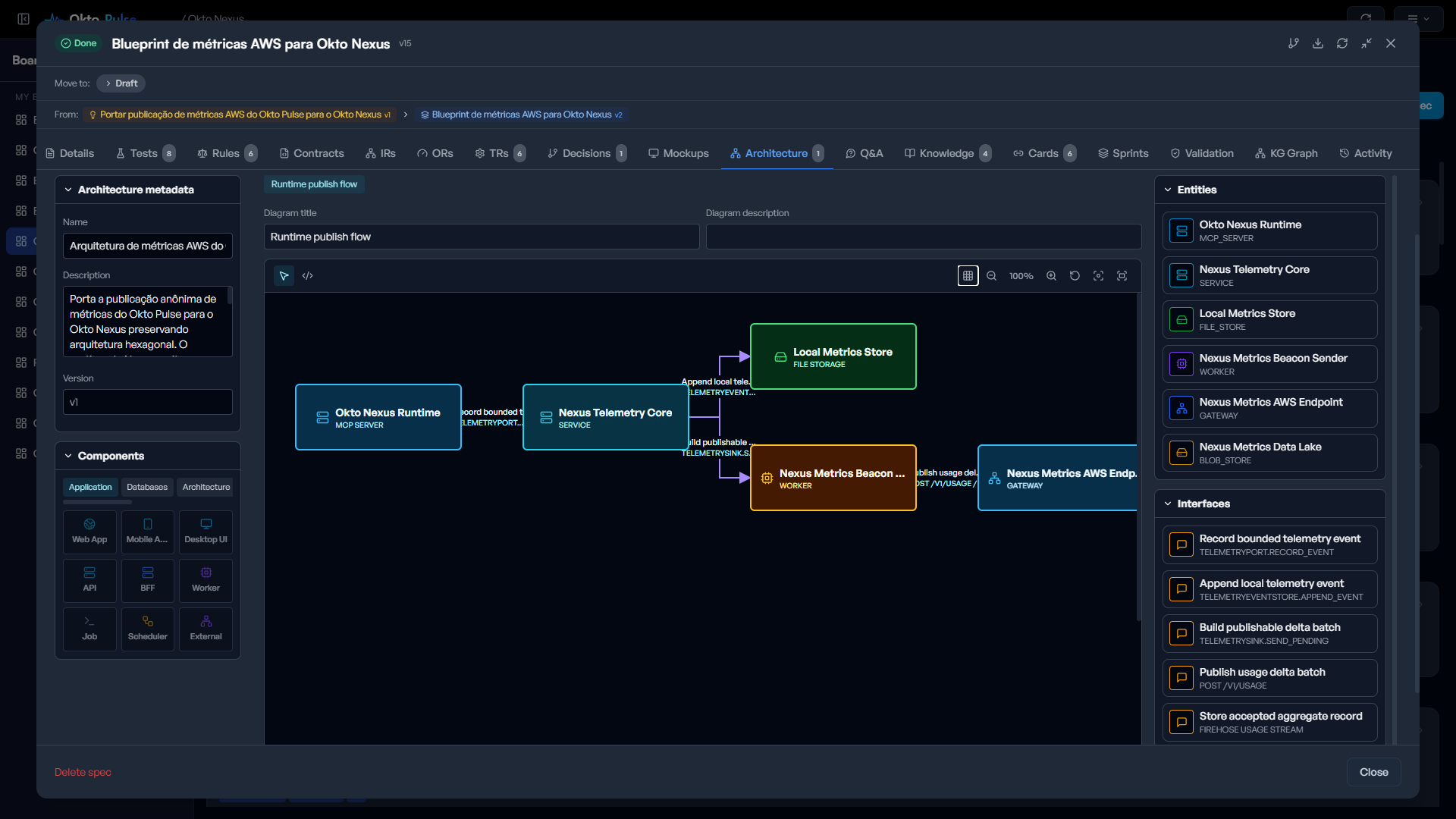Select the Nexus Metrics Beacon worker node
Screen dimensions: 1456x819
coord(833,478)
